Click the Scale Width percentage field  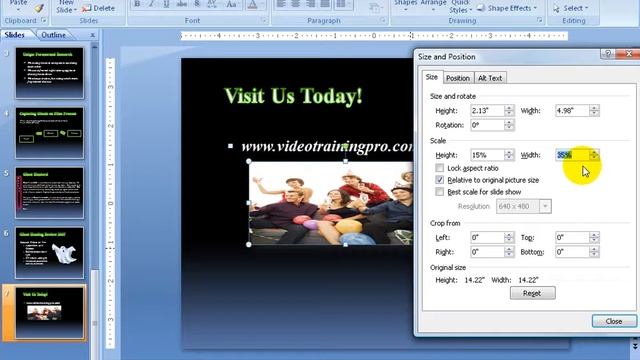coord(572,155)
